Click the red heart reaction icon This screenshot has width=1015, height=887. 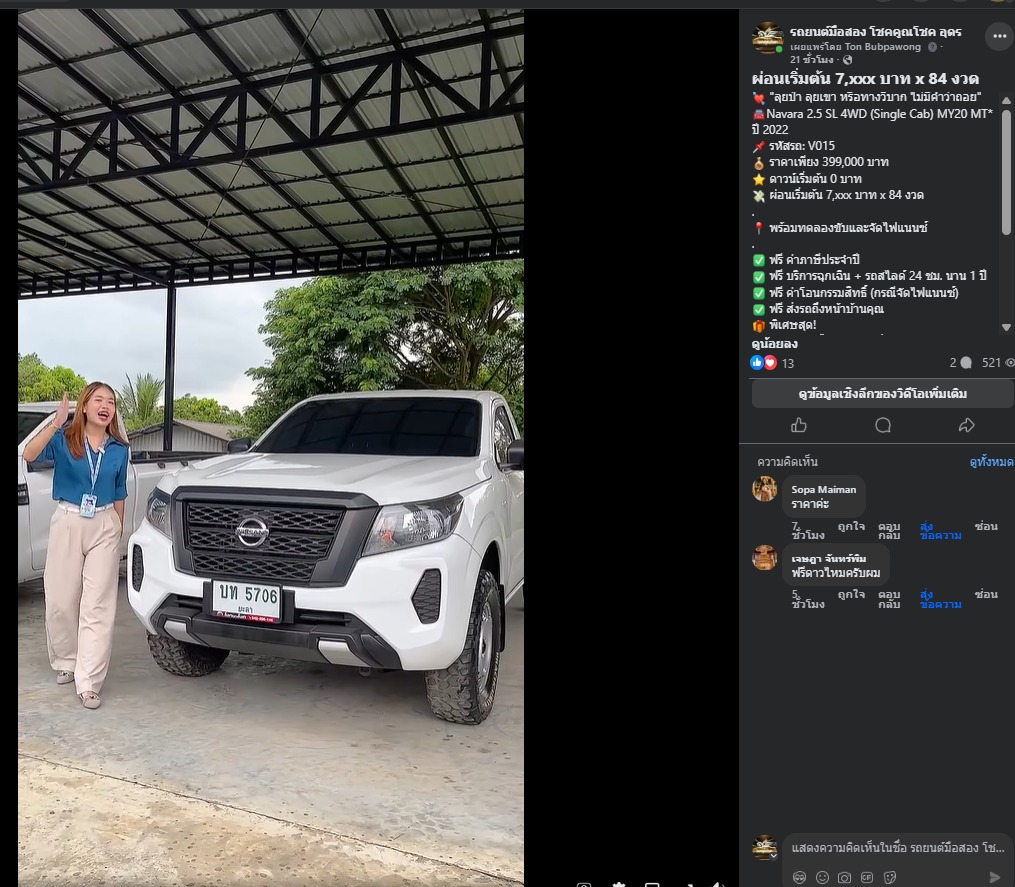[x=770, y=363]
